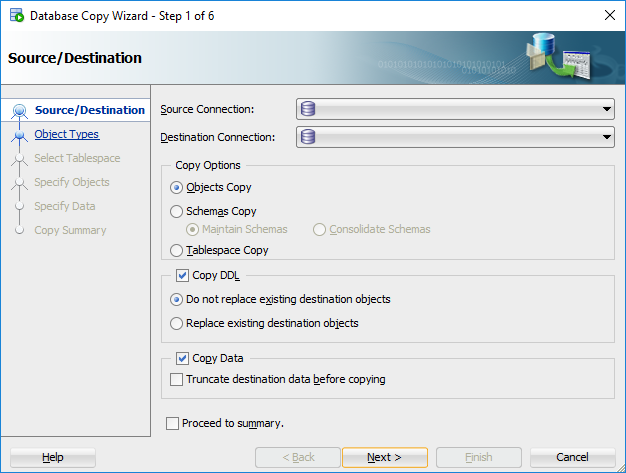The image size is (626, 473).
Task: Click the Cancel button
Action: [572, 457]
